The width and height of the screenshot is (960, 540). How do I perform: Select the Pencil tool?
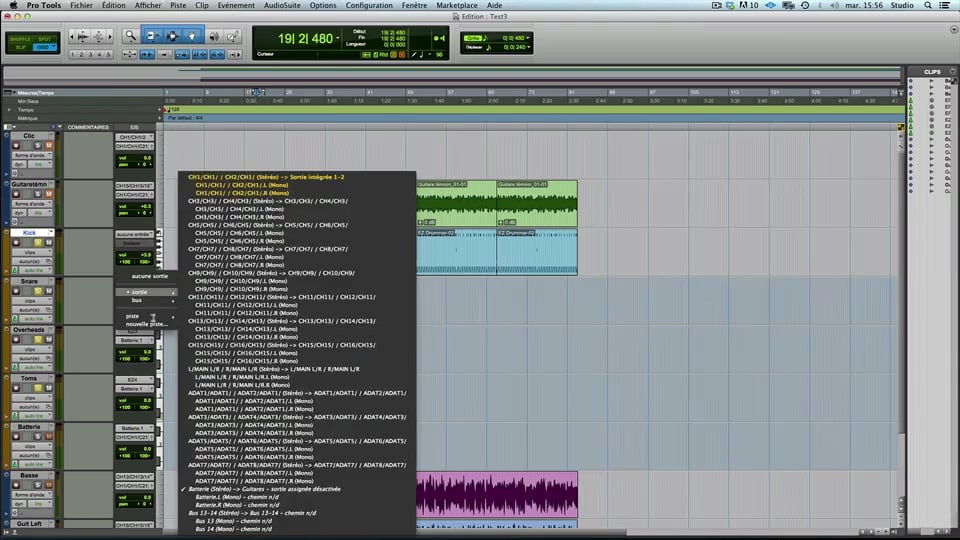[232, 37]
